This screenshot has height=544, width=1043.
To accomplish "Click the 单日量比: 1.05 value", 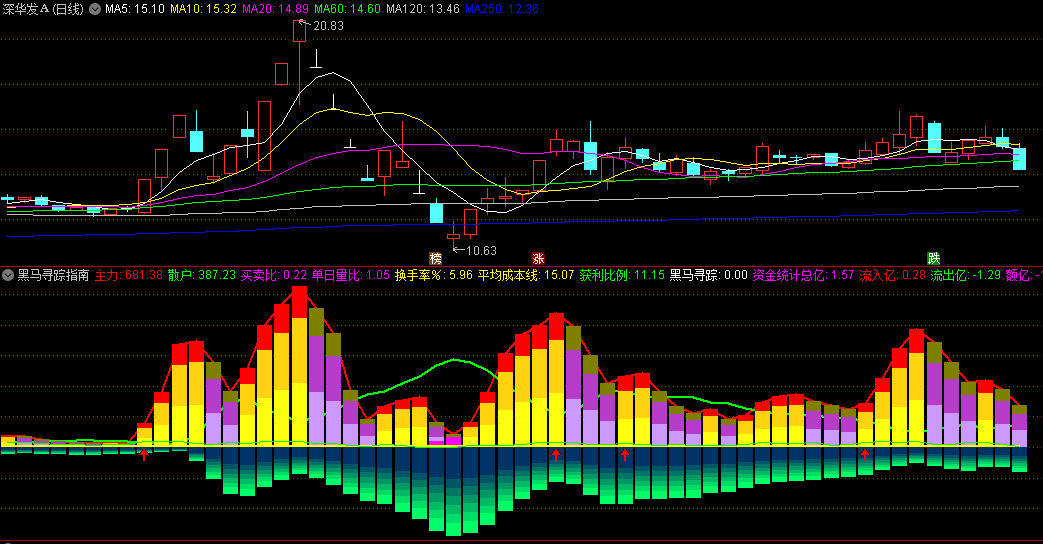I will (x=351, y=275).
